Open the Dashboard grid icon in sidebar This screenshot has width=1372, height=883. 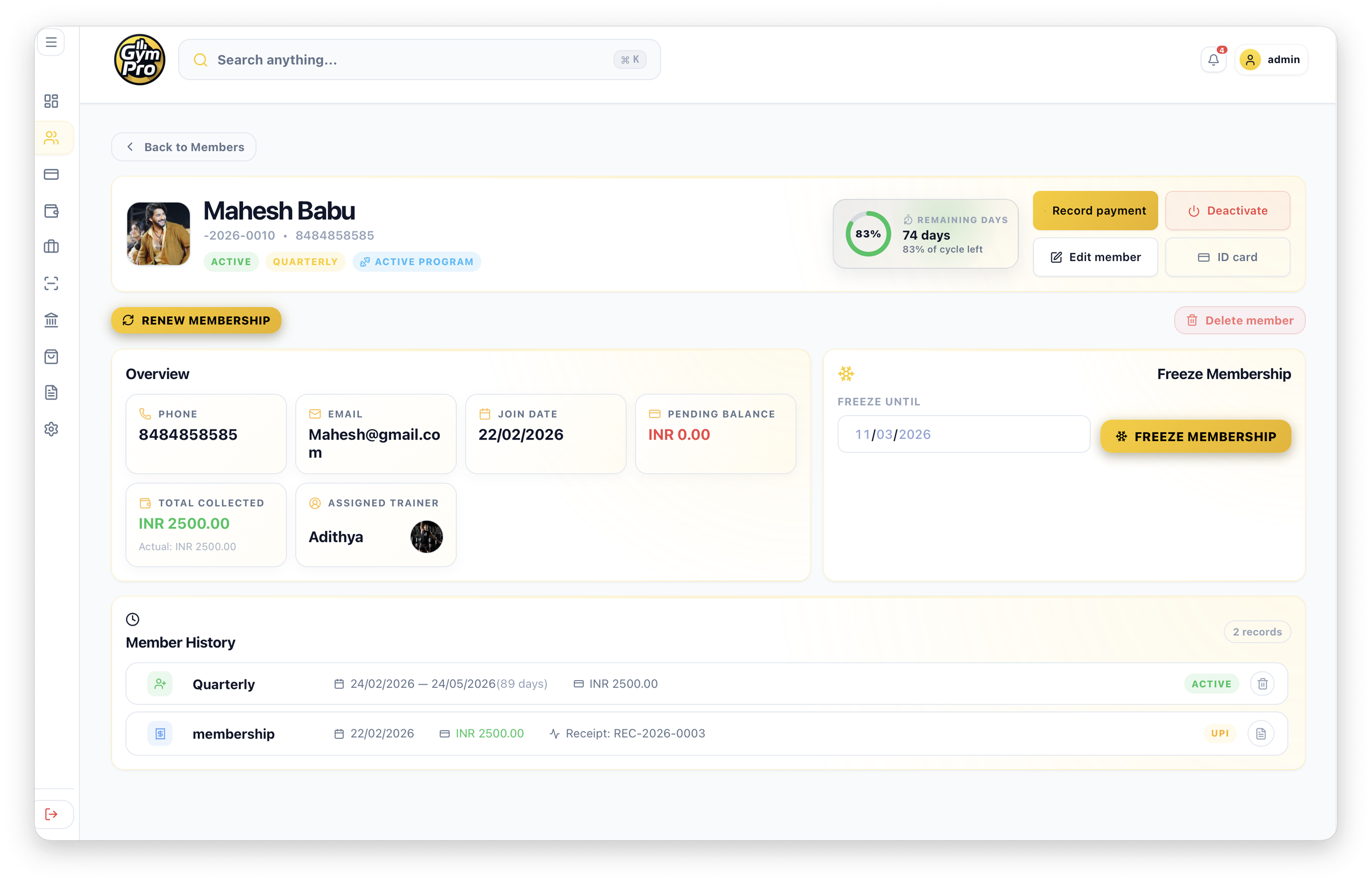51,101
